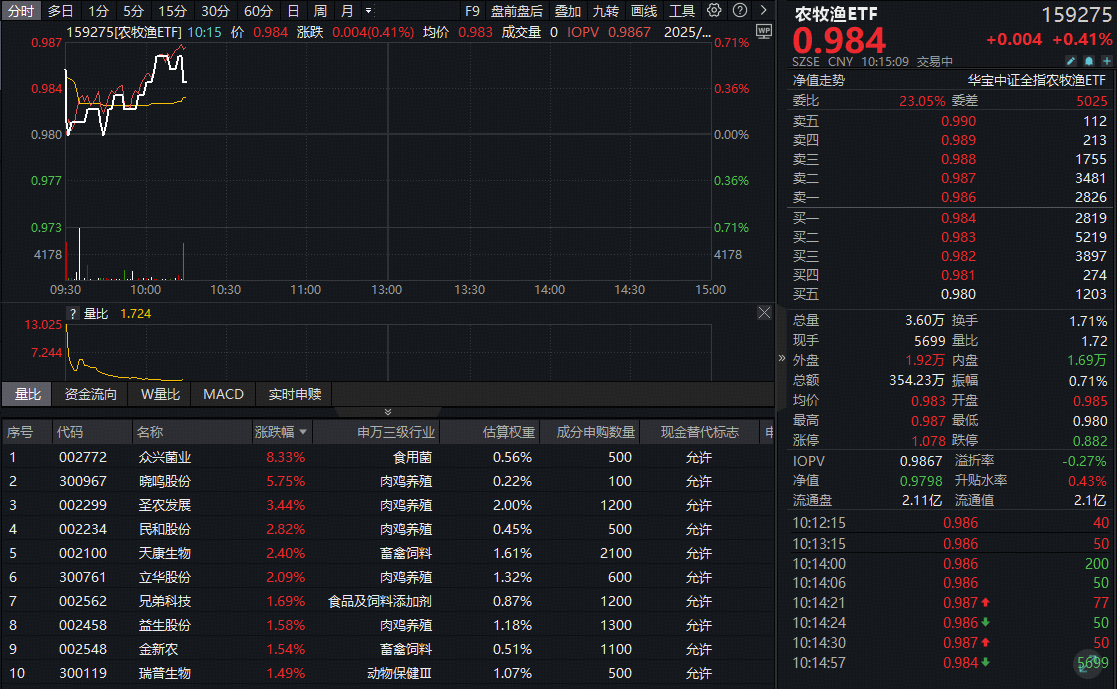Click the bell price-alert icon in the quote panel
Screen dimensions: 1117x689
[1089, 61]
